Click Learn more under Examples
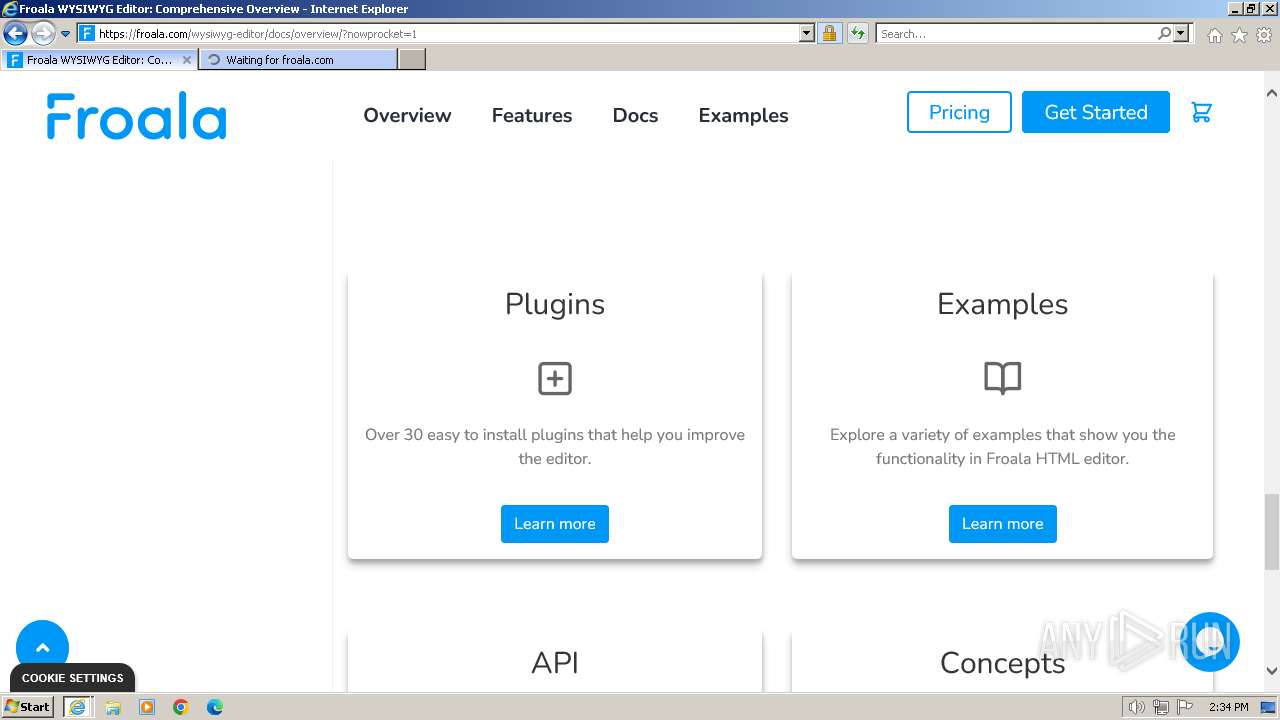Viewport: 1280px width, 720px height. 1002,524
